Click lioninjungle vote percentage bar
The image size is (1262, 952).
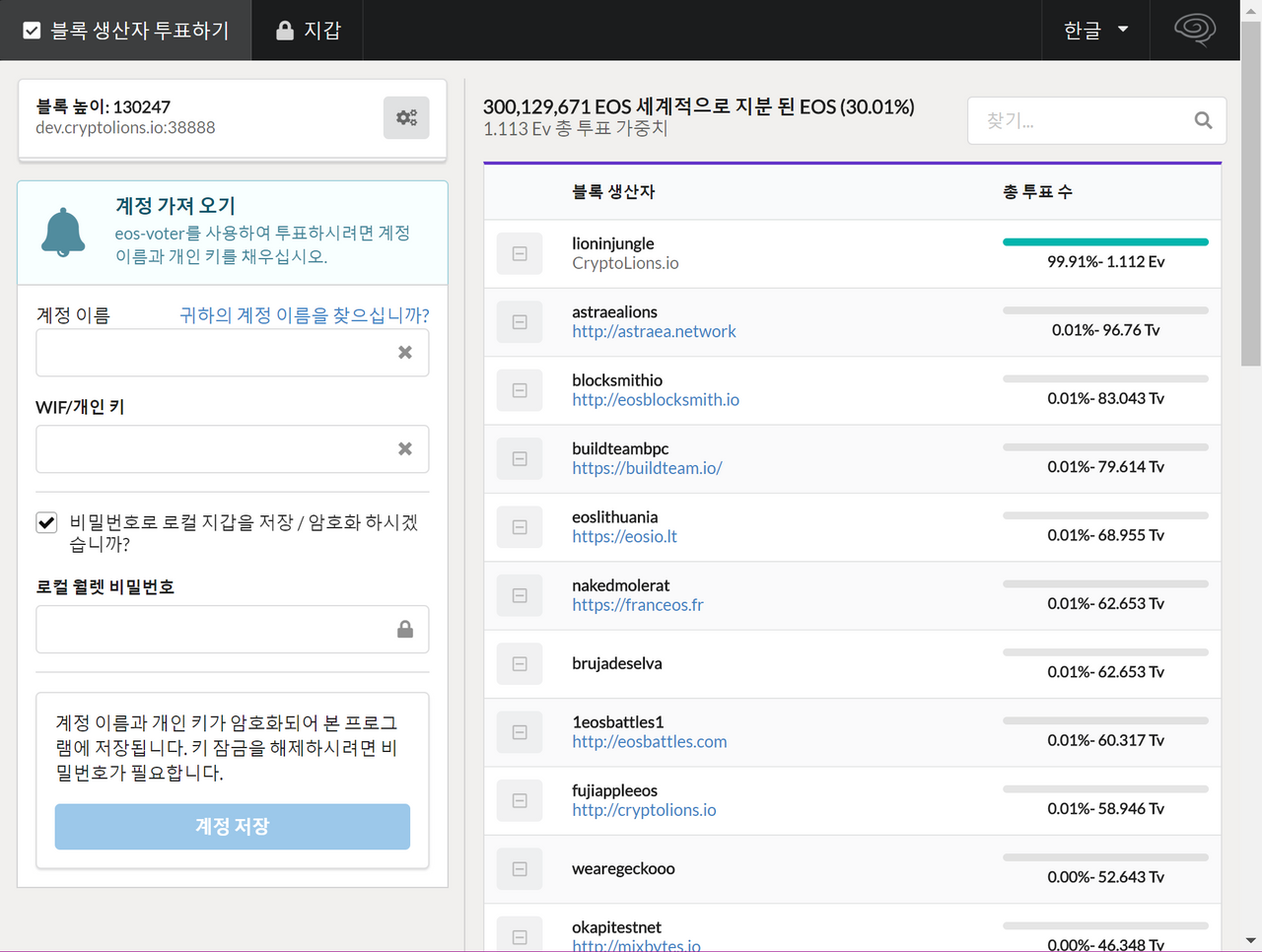(1104, 242)
